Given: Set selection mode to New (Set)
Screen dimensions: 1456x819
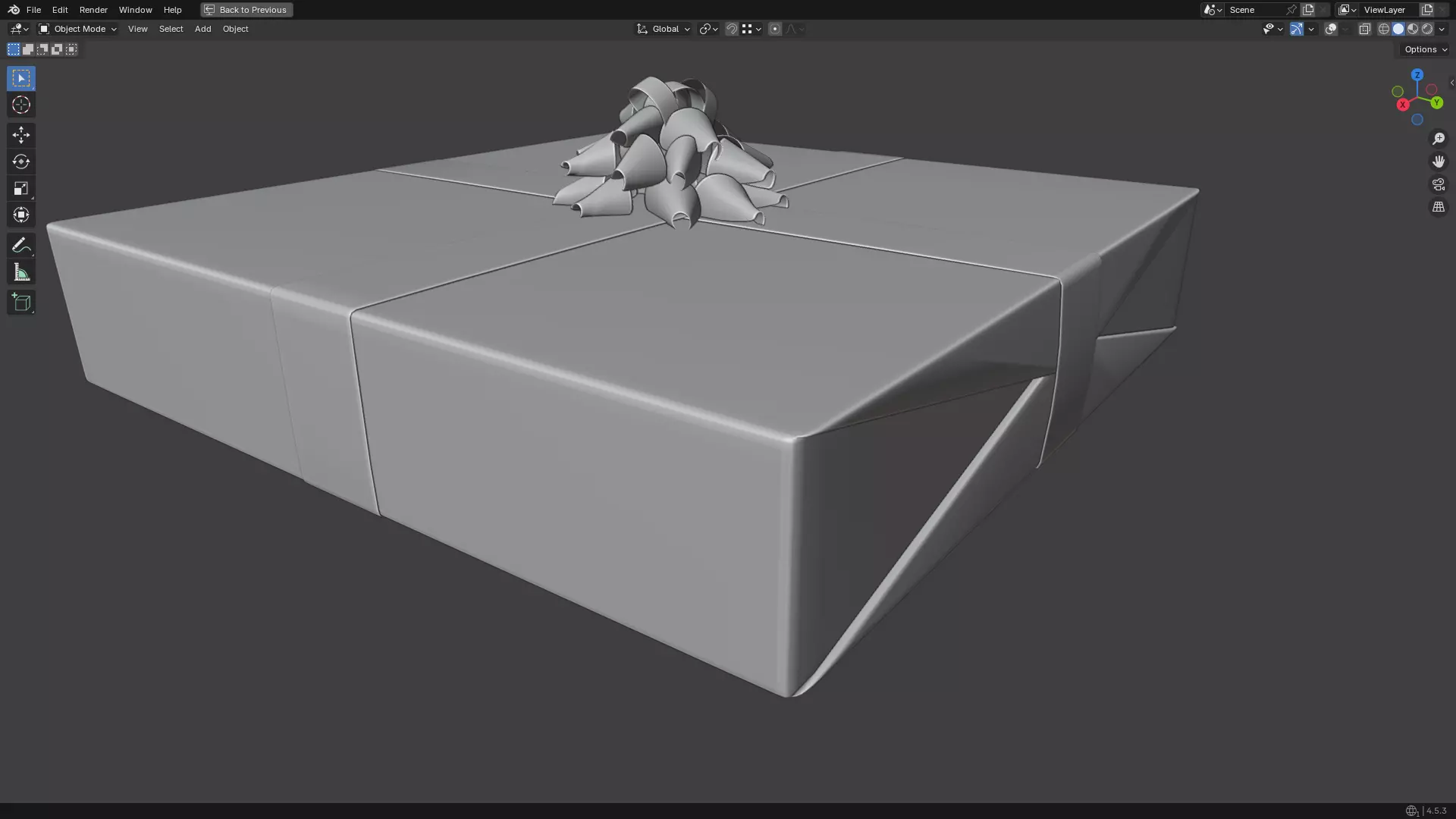Looking at the screenshot, I should click(14, 49).
